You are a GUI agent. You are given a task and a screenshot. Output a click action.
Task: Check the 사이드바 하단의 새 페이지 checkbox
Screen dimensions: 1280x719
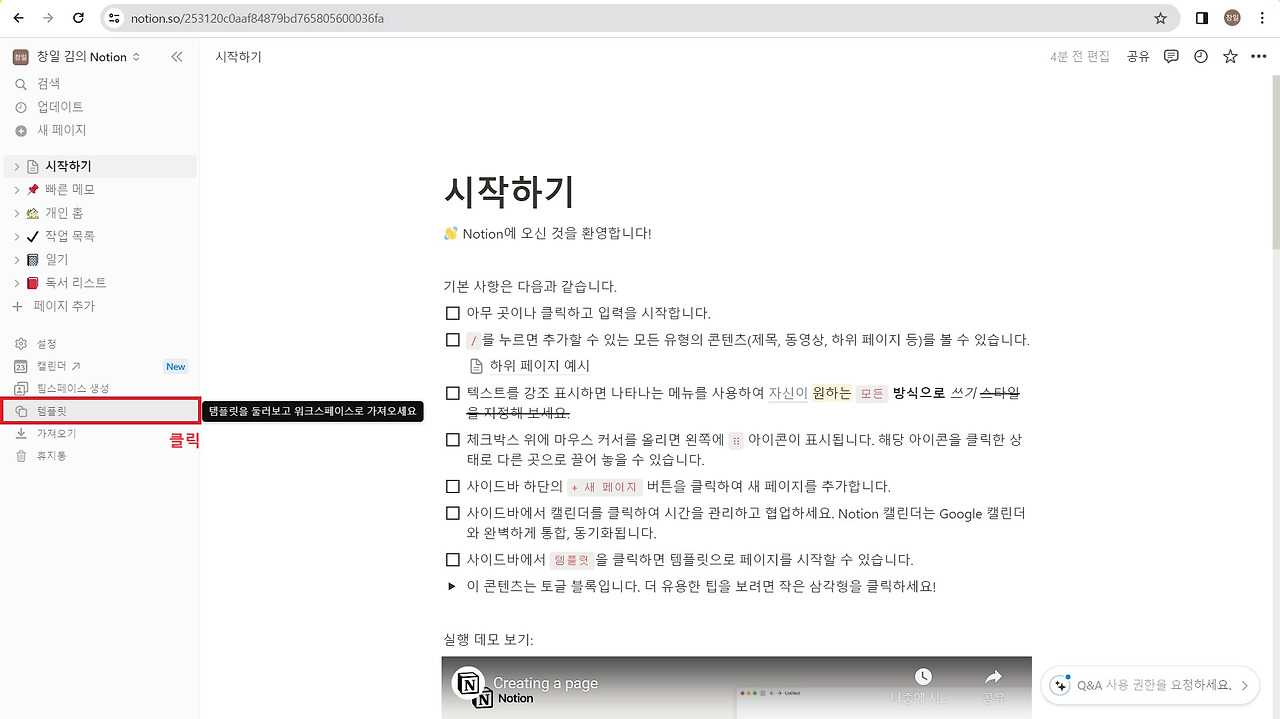[453, 487]
